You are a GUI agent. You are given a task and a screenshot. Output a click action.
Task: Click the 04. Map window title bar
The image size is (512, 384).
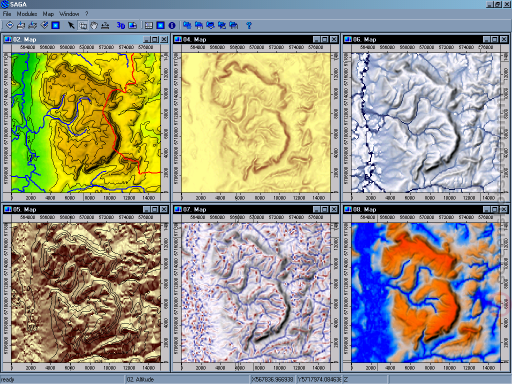click(x=243, y=39)
